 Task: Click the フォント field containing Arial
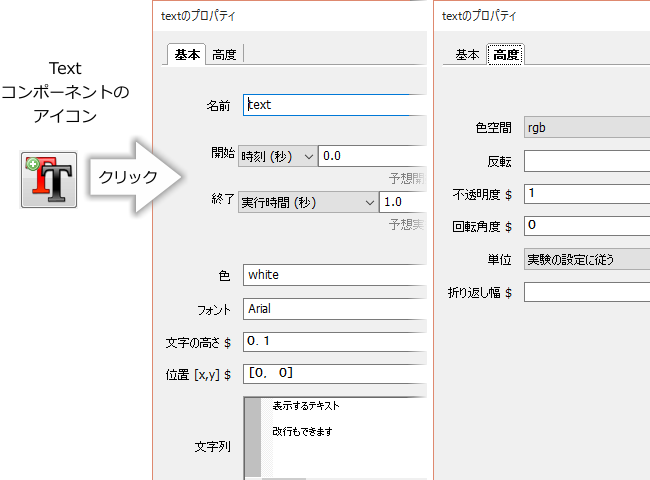coord(335,309)
